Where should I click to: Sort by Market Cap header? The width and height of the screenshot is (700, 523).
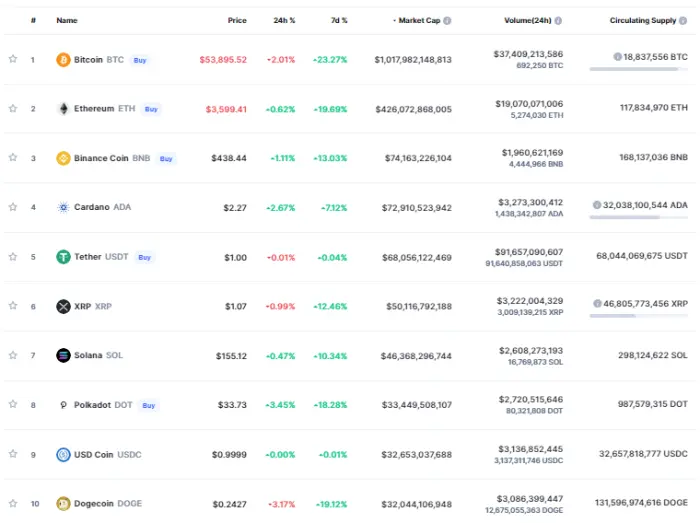pyautogui.click(x=417, y=21)
